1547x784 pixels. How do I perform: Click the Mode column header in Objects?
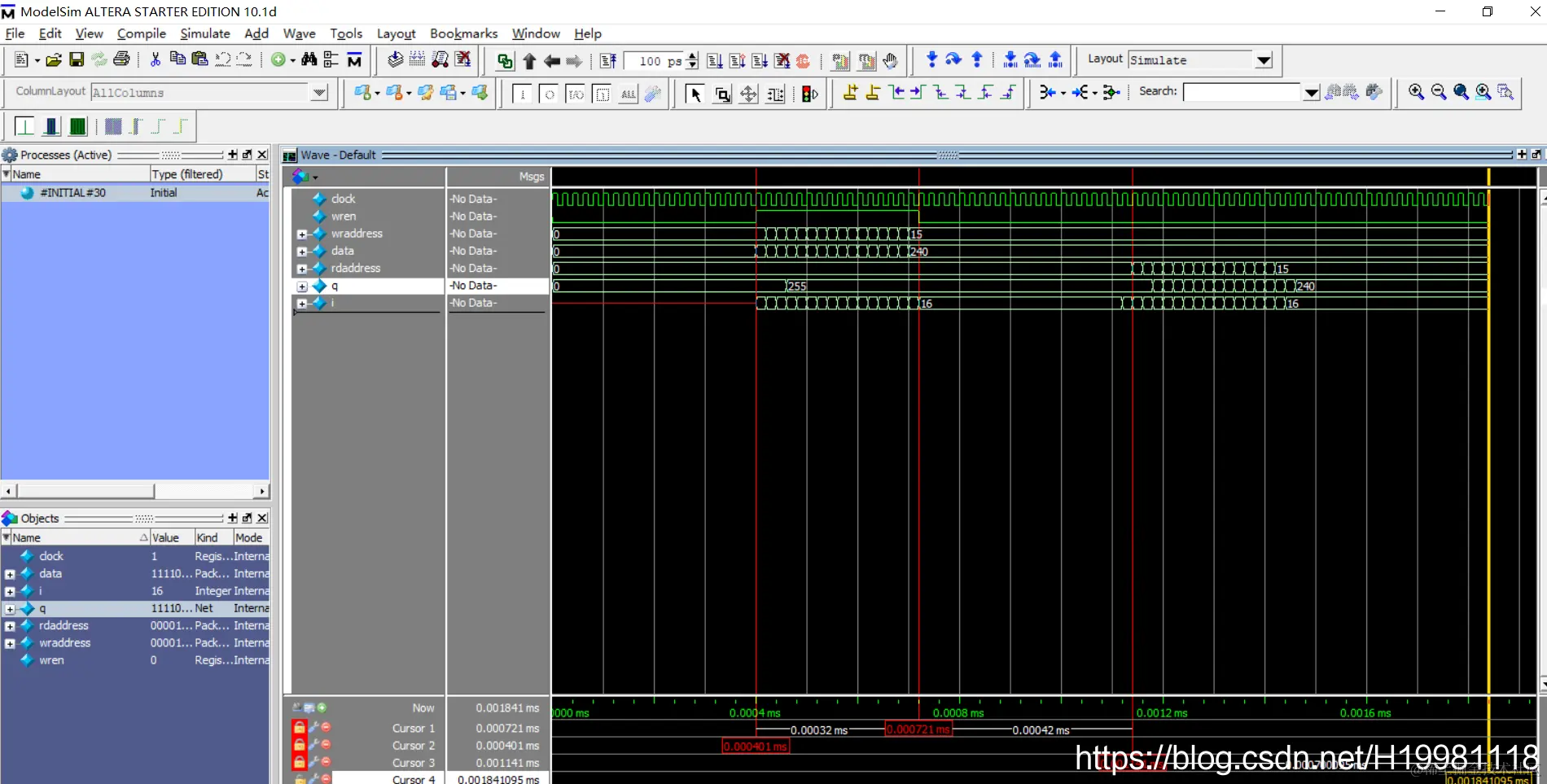[x=251, y=537]
